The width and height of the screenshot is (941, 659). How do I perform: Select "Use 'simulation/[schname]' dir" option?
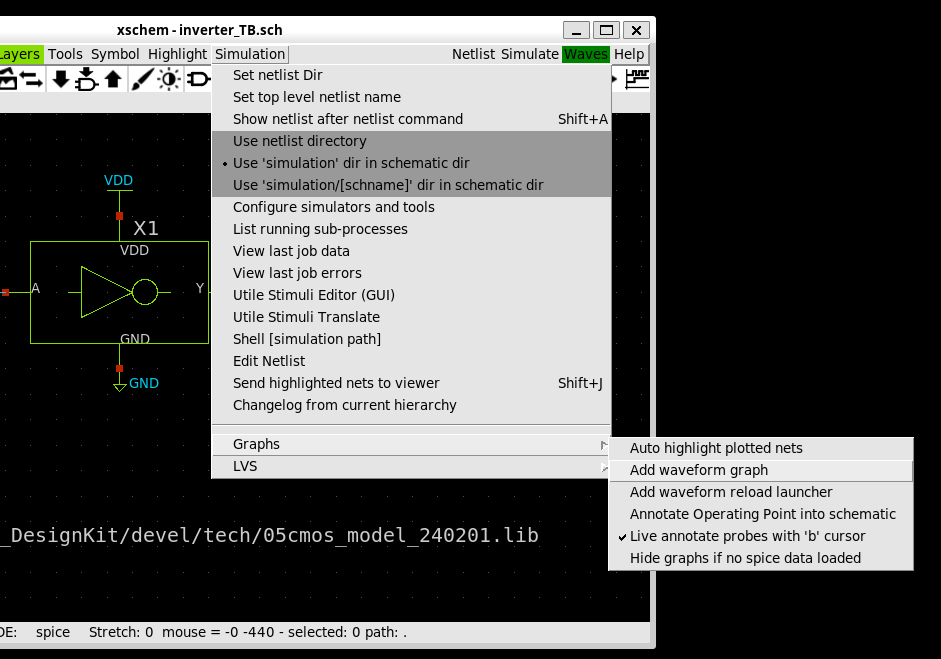click(412, 185)
